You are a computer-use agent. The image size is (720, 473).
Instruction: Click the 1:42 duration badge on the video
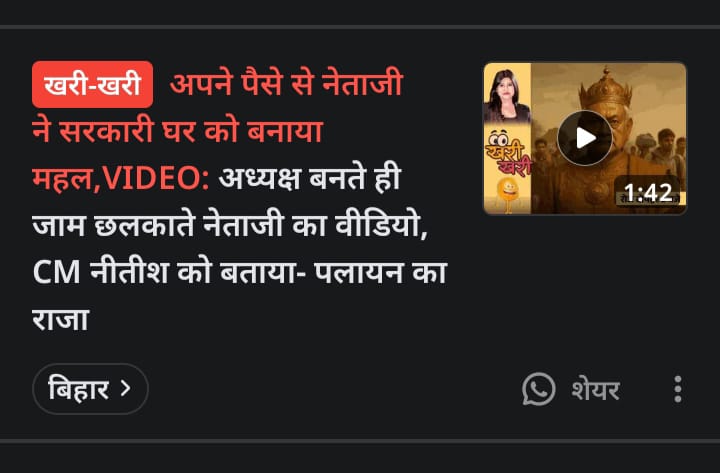647,192
